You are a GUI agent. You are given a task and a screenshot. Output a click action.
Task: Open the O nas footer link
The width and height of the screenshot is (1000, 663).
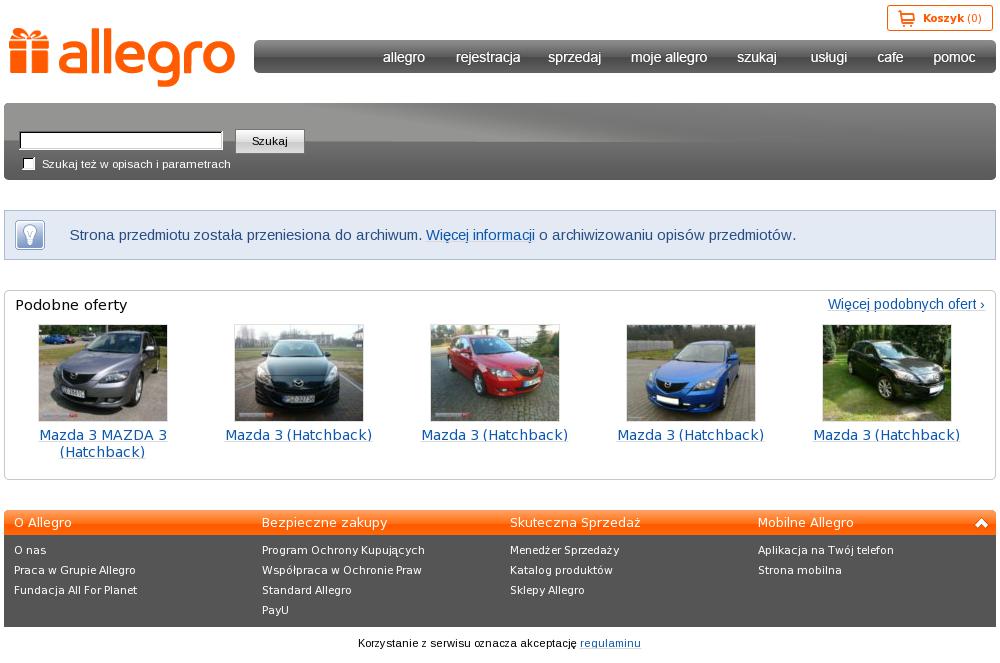point(30,550)
